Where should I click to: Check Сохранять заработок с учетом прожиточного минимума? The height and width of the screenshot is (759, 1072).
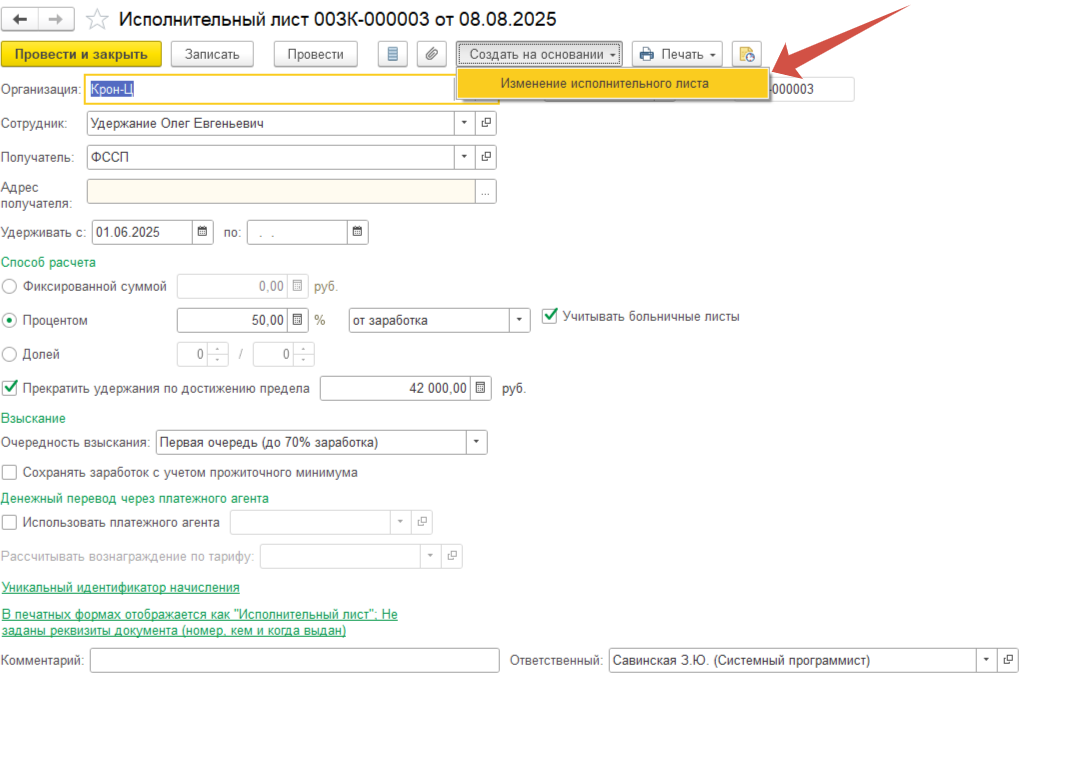point(10,472)
